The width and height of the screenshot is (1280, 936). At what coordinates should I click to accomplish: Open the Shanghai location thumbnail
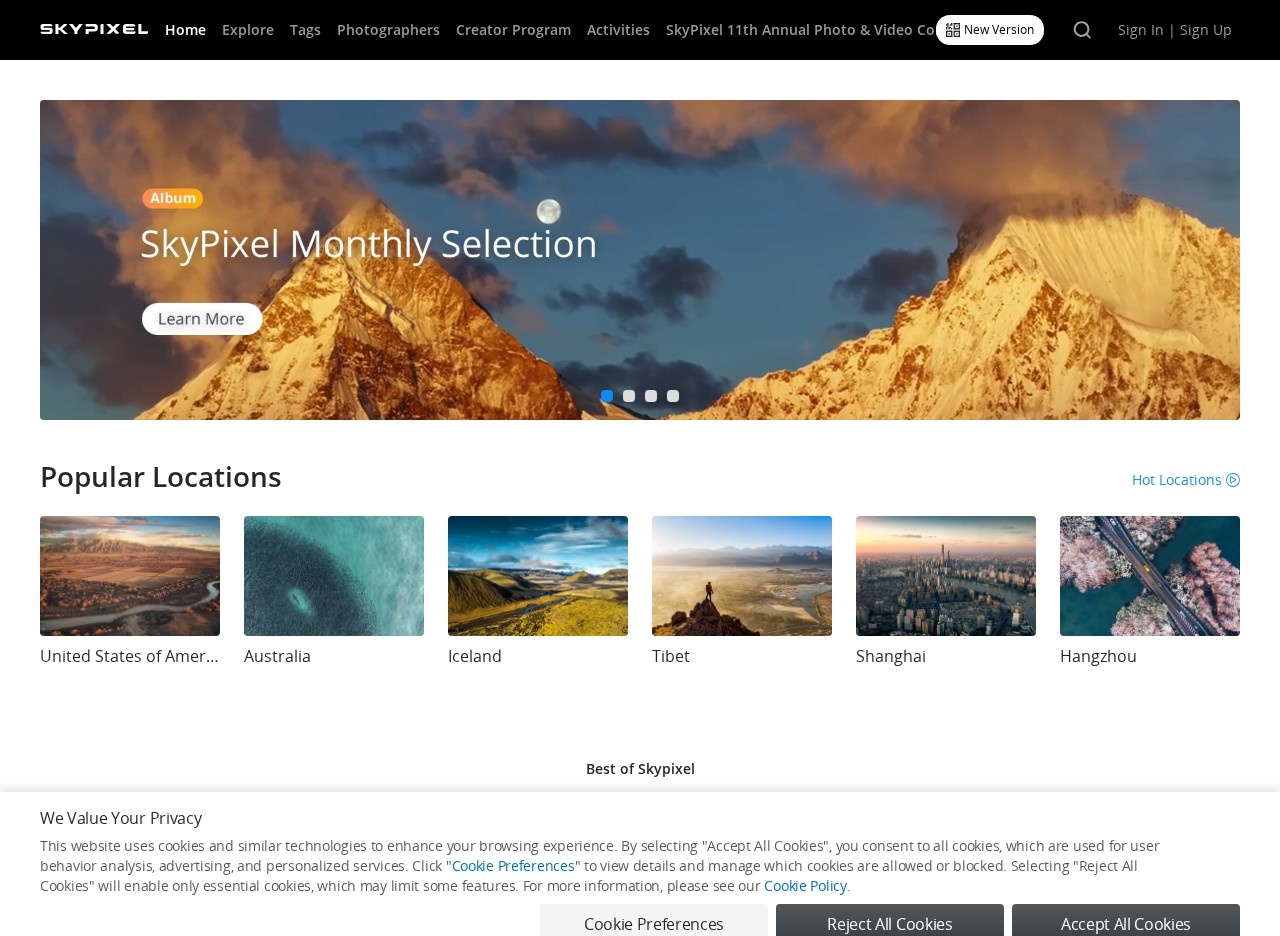pos(946,576)
